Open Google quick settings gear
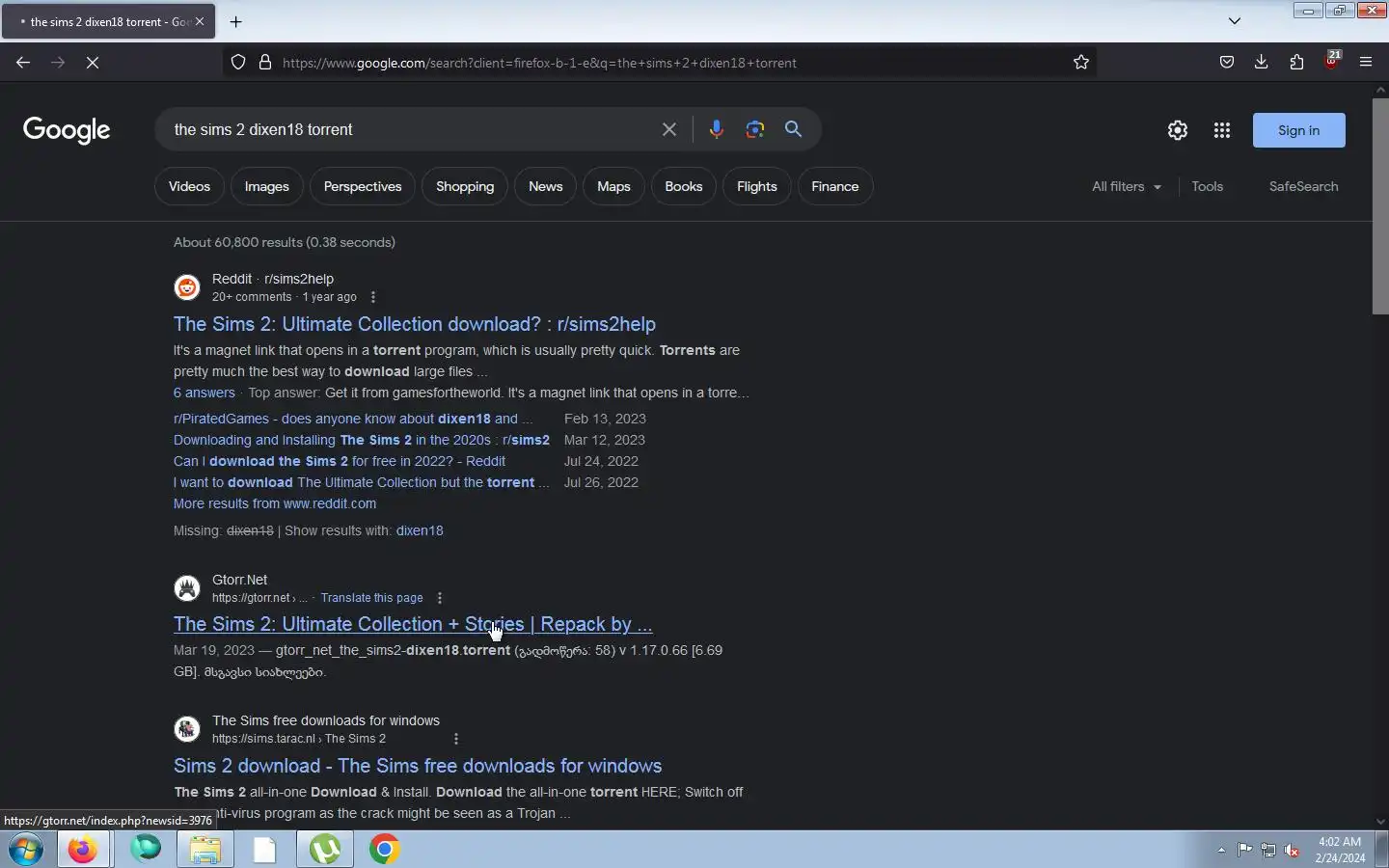 pos(1178,130)
